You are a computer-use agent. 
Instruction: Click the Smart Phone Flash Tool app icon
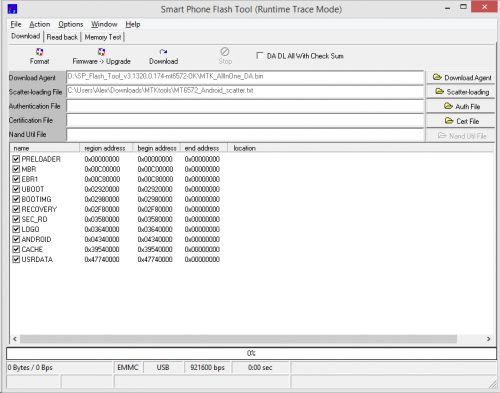12,9
